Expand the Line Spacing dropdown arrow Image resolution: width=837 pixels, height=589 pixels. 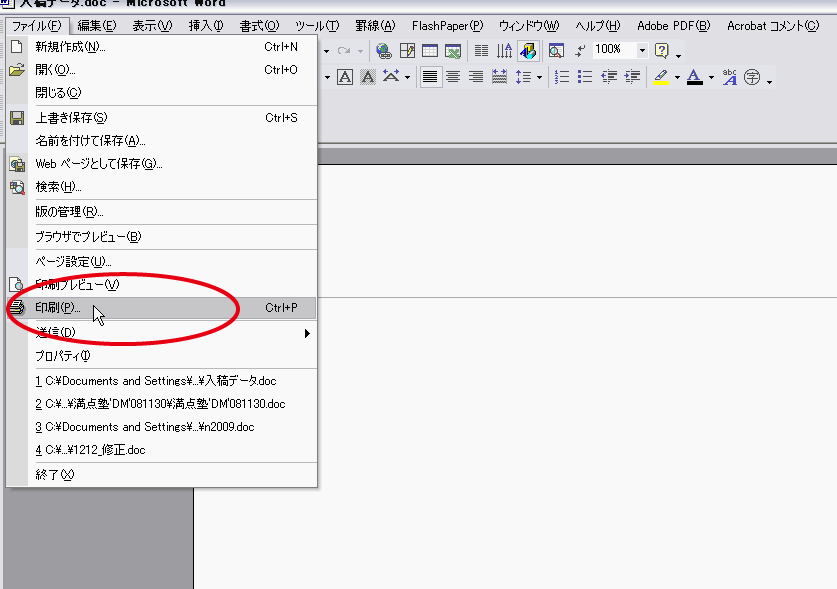(539, 77)
